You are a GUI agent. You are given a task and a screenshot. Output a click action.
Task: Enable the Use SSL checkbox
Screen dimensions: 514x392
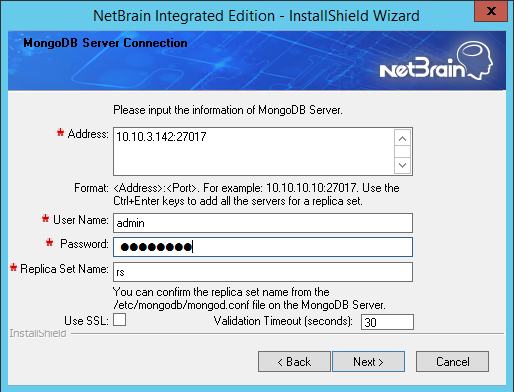119,320
